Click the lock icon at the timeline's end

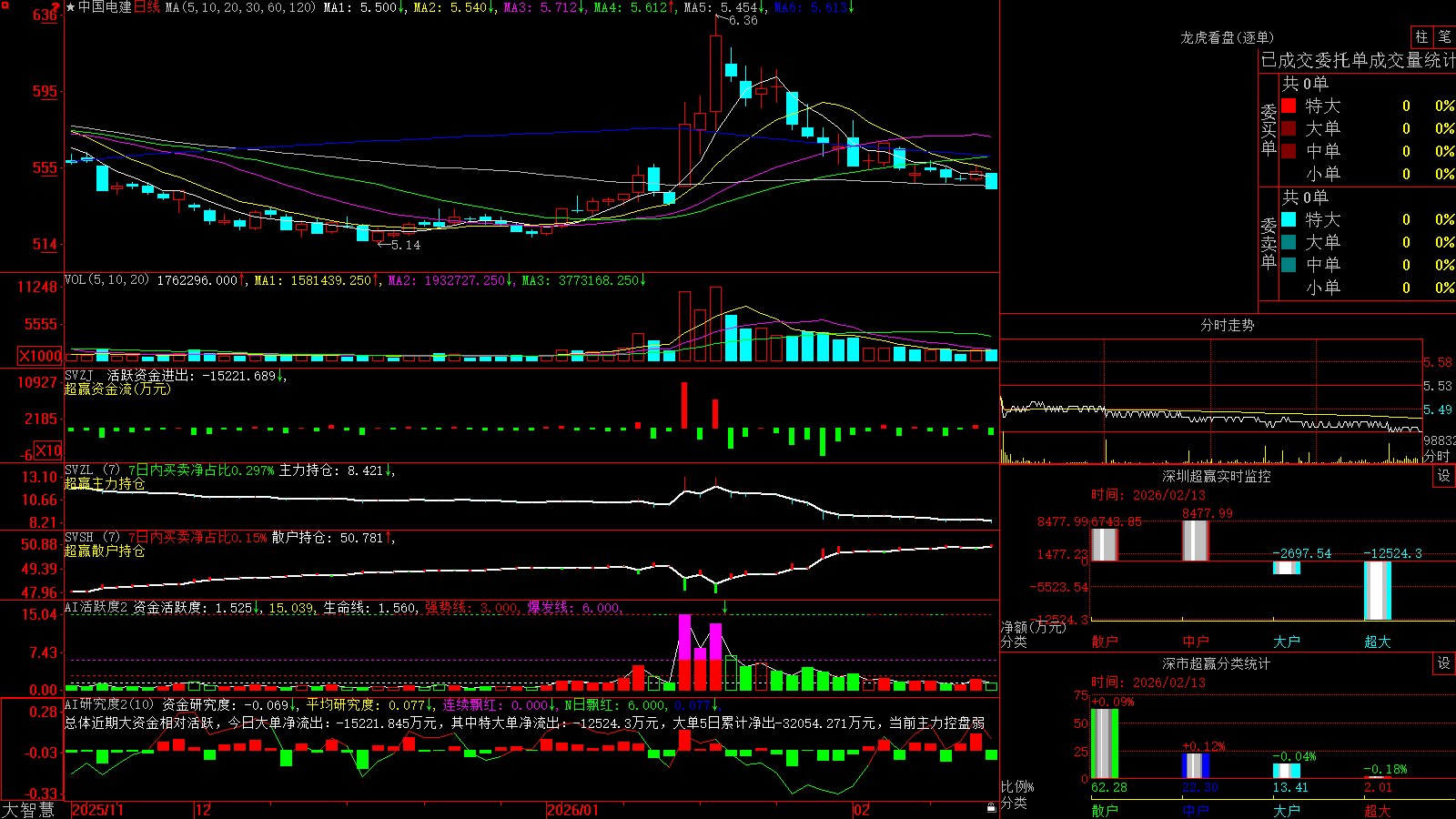click(x=991, y=808)
